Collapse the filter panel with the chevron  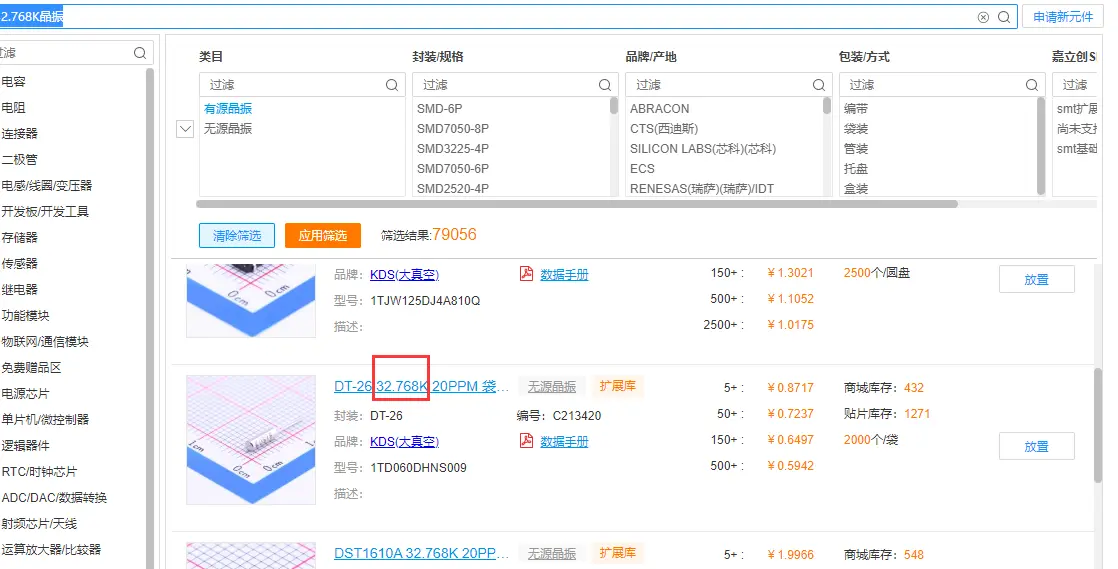point(185,129)
